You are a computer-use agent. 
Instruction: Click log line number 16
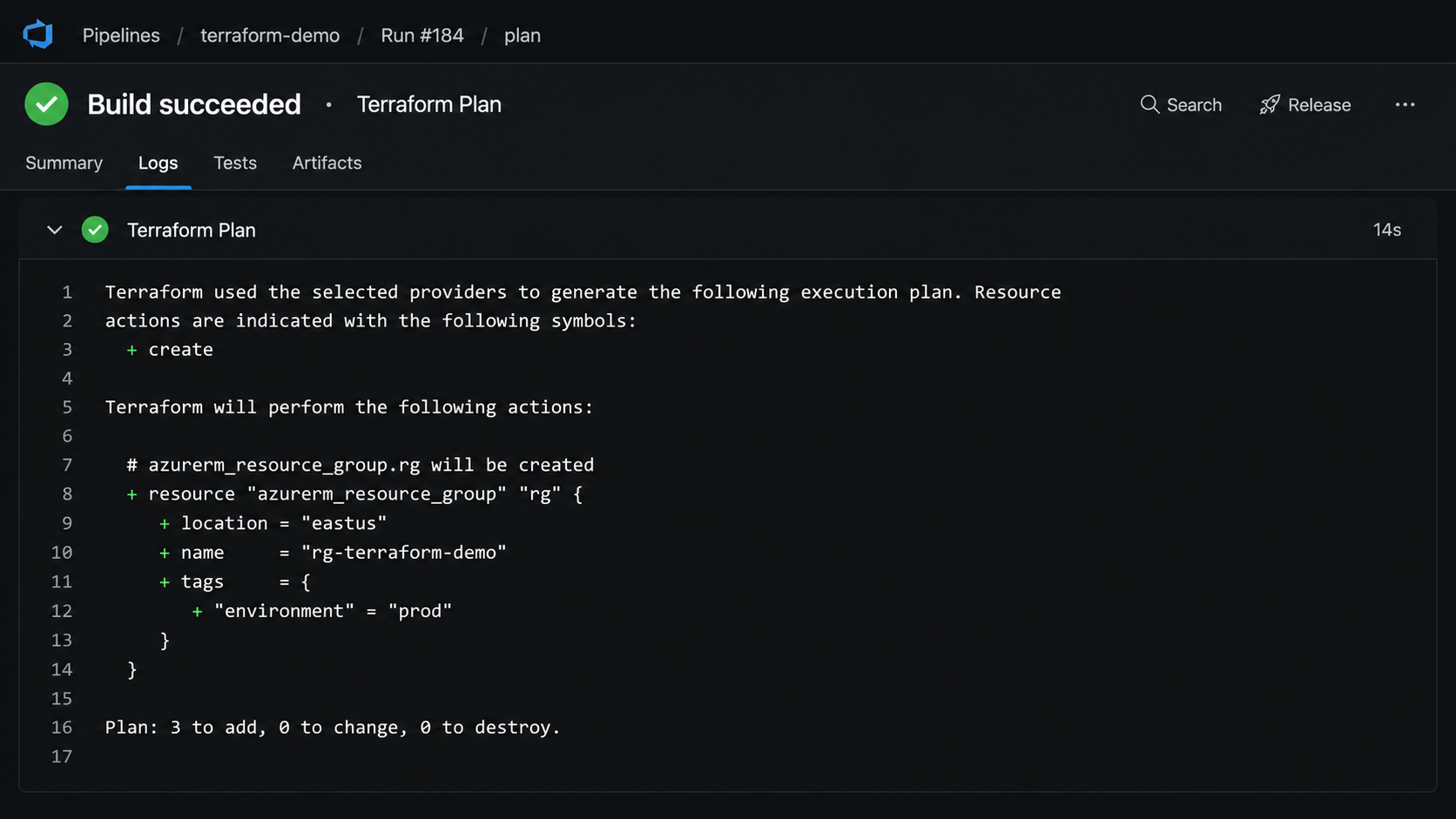coord(62,728)
